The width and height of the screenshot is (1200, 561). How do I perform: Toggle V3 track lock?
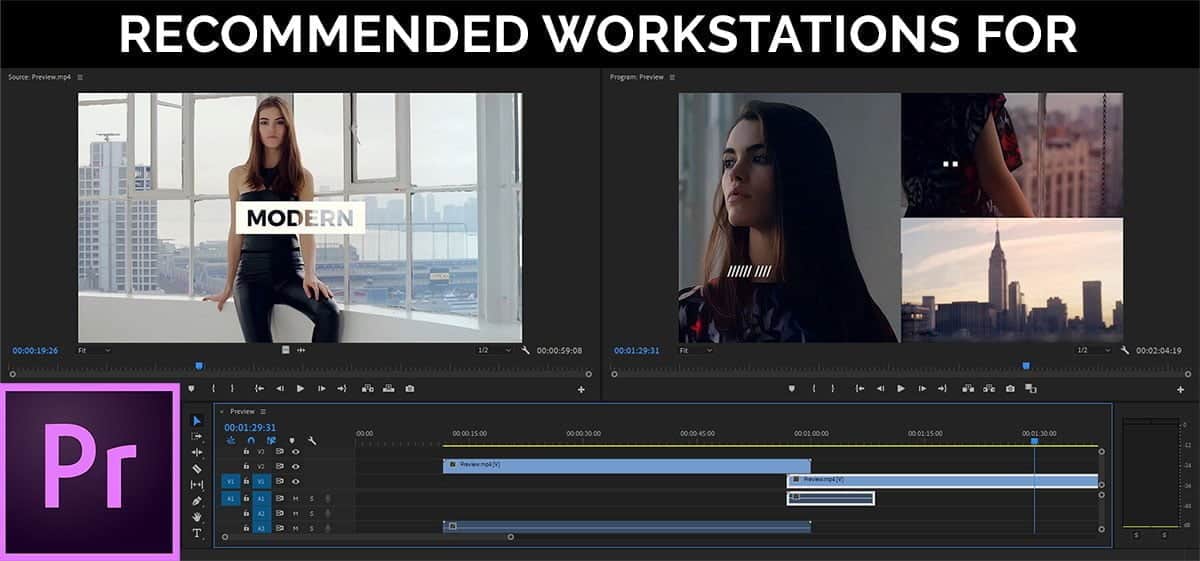point(246,452)
